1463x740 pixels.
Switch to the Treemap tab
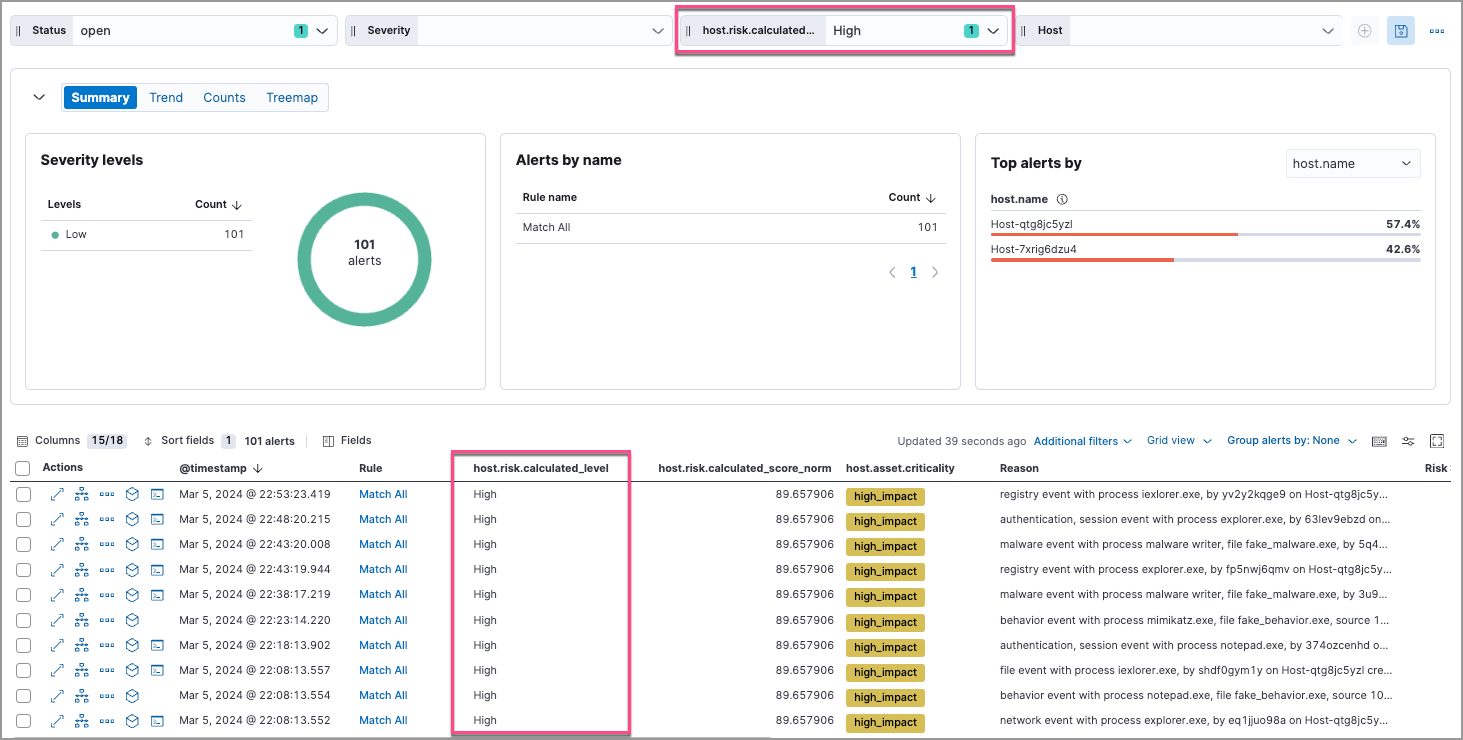coord(291,97)
